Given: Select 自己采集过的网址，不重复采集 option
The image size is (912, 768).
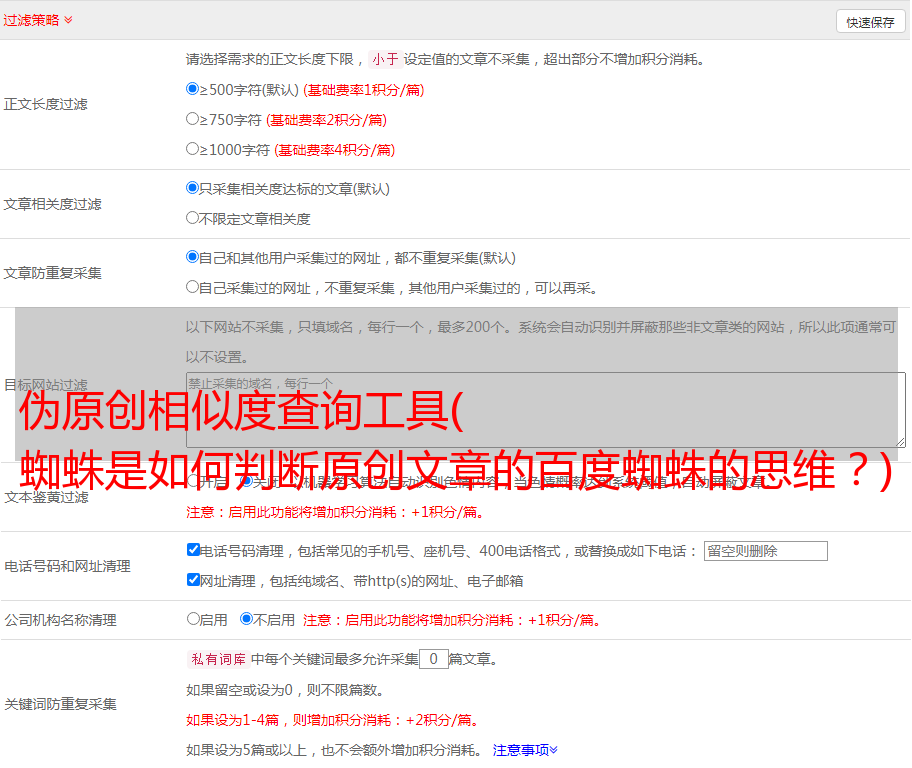Looking at the screenshot, I should tap(193, 287).
